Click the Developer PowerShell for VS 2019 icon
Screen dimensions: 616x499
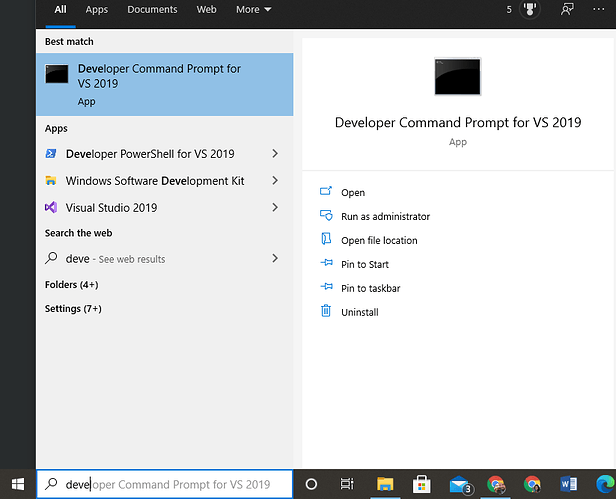click(51, 154)
